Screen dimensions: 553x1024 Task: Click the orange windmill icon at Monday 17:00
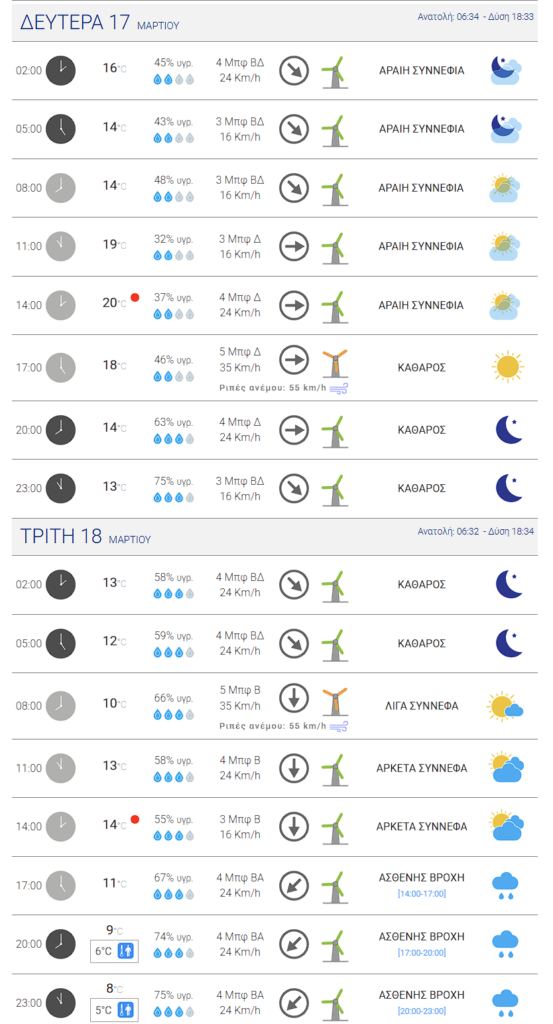point(335,363)
